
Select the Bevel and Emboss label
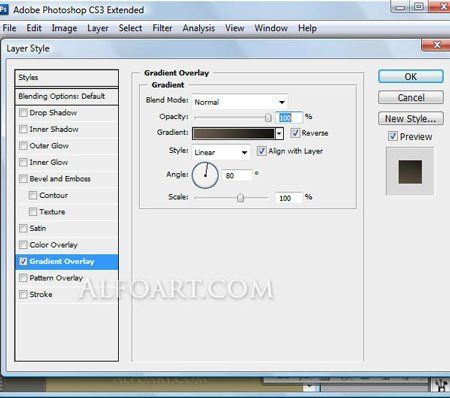tap(60, 179)
